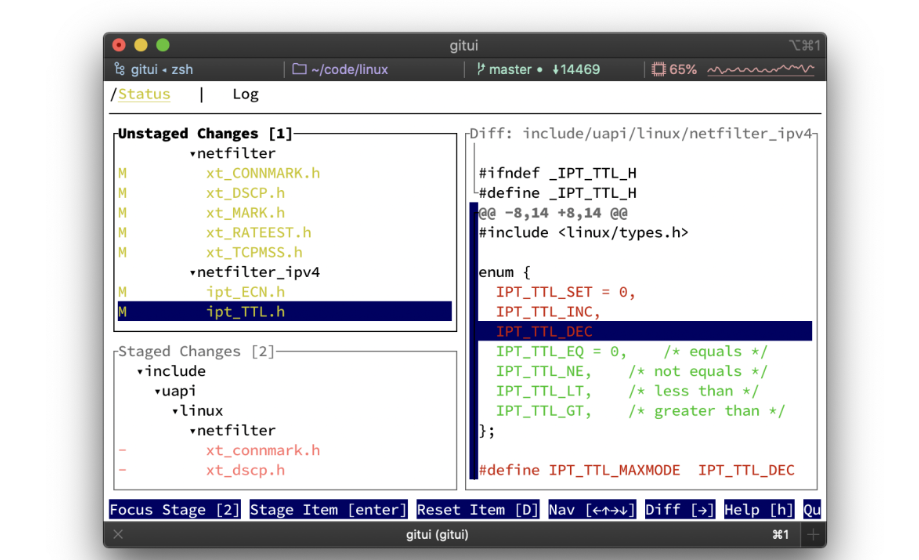This screenshot has height=560, width=919.
Task: Click the cut-off Qu command at the right end of the command bar
Action: click(x=812, y=510)
